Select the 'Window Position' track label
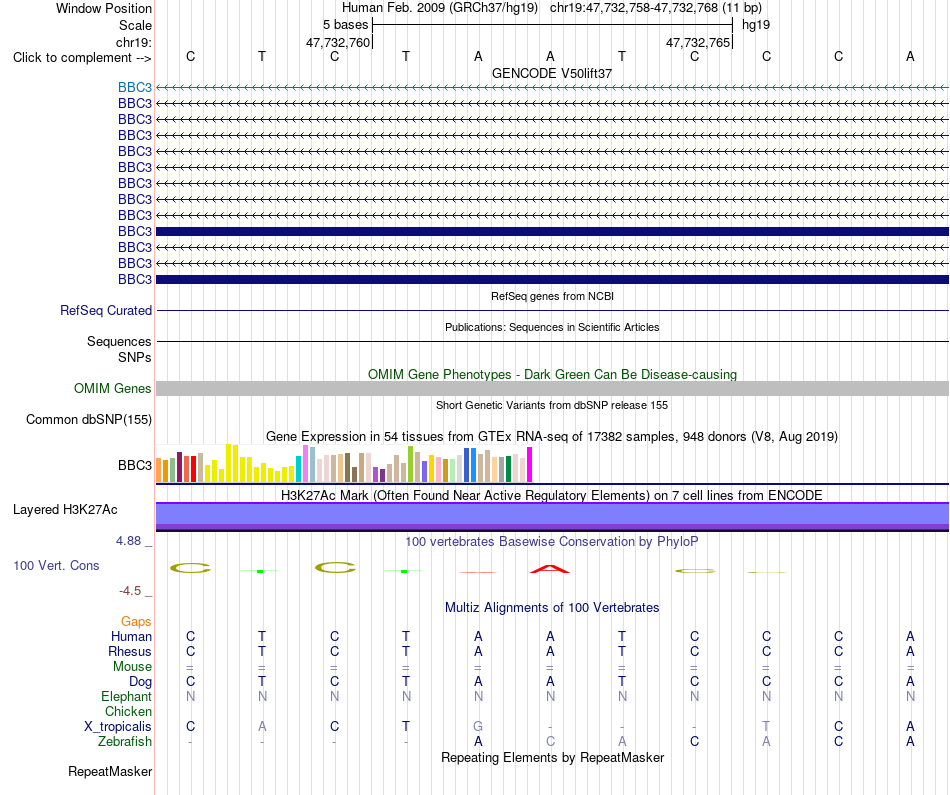 (104, 8)
